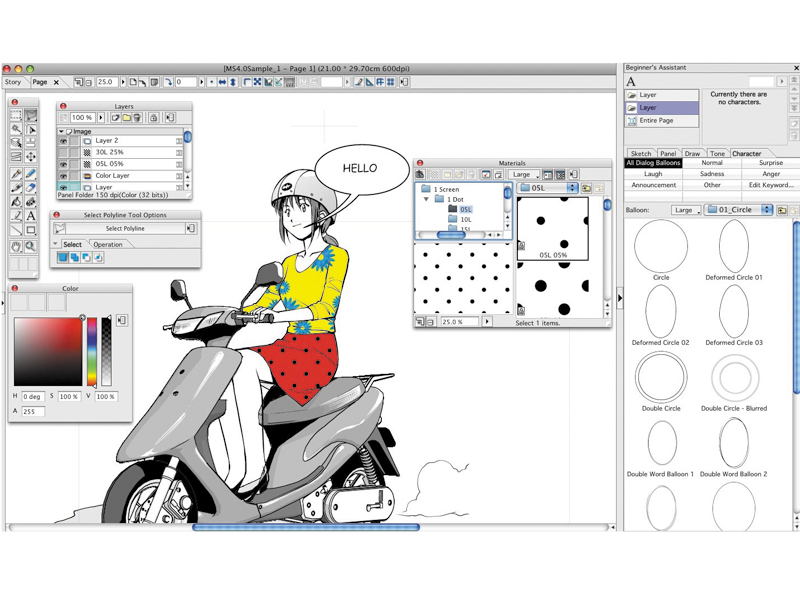Toggle visibility of Color Layer

click(x=63, y=176)
